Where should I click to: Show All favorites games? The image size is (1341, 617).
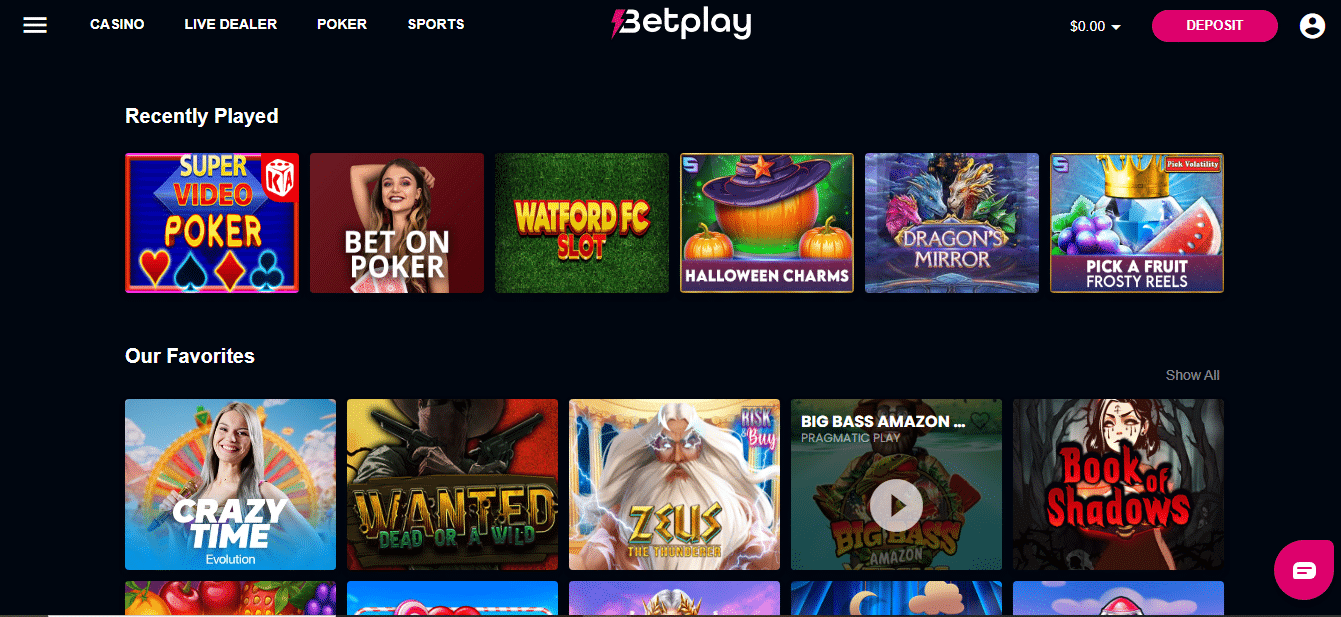pyautogui.click(x=1192, y=375)
